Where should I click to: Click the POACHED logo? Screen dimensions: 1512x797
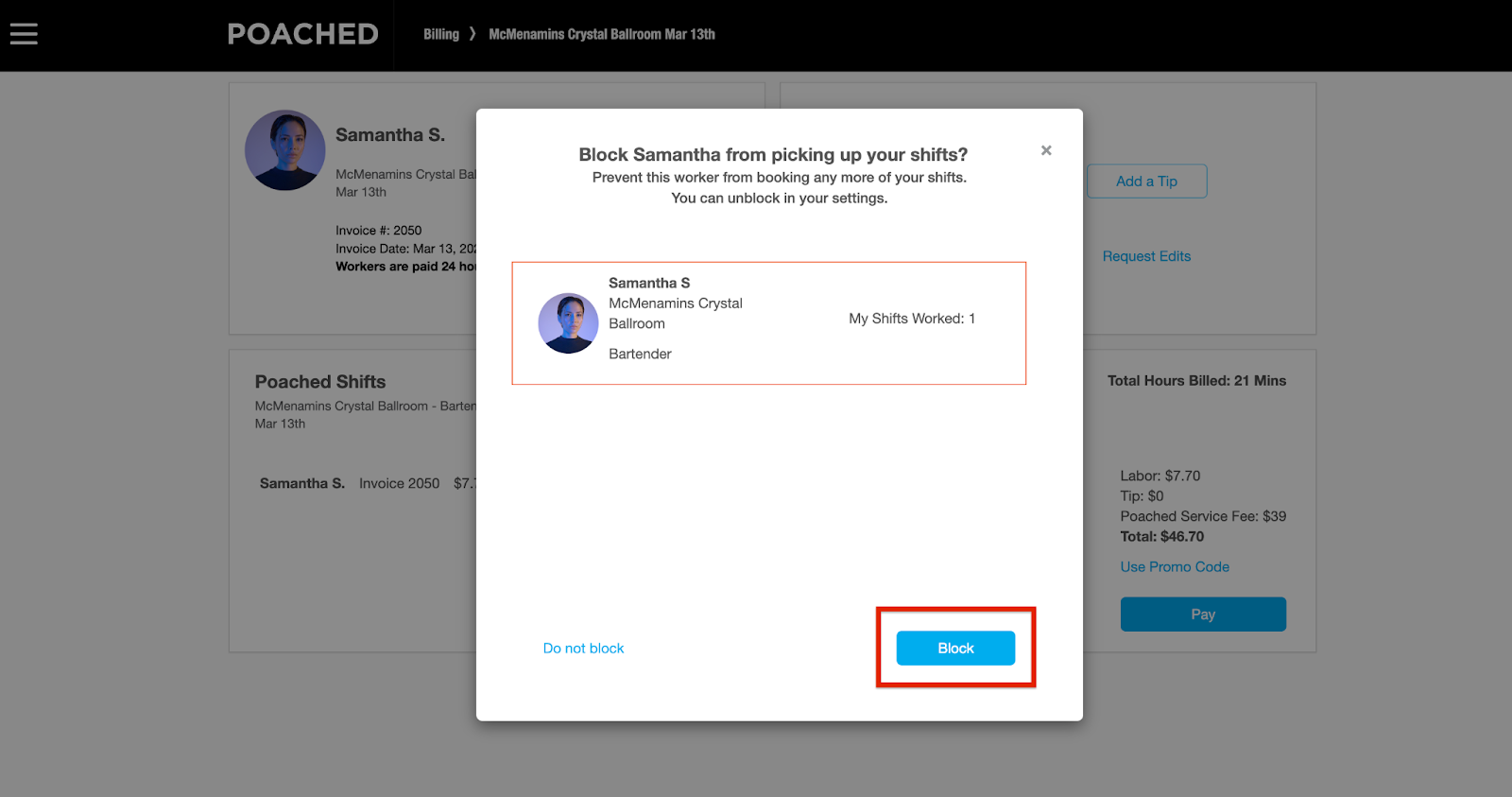coord(302,34)
